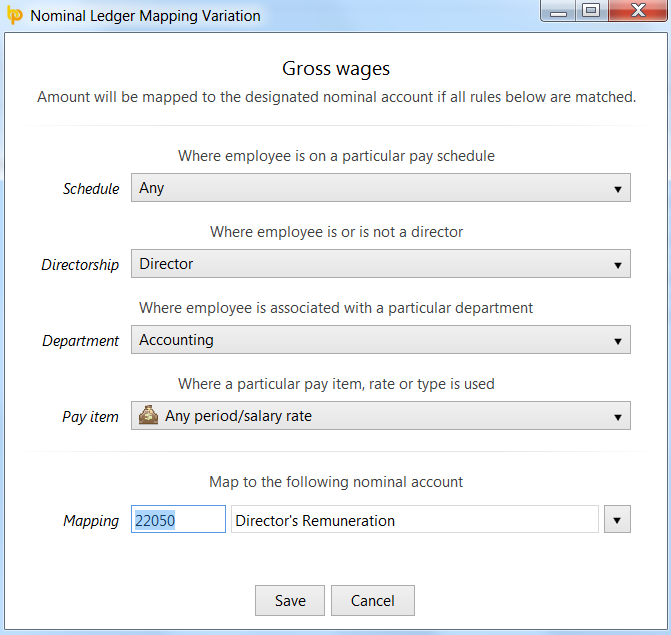Maximize the Nominal Ledger Mapping Variation window
This screenshot has width=671, height=635.
coord(591,11)
